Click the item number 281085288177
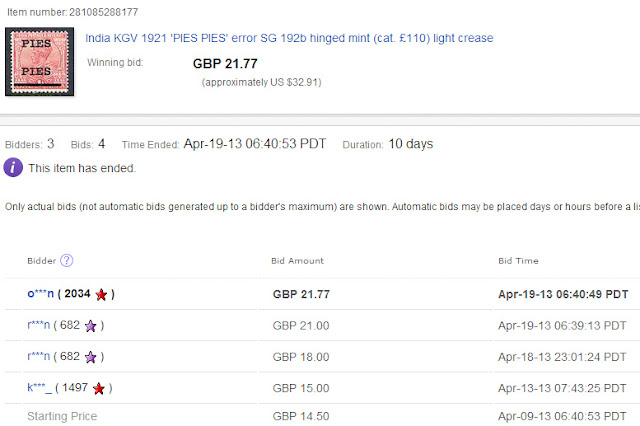Screen dimensions: 640x426 pos(104,12)
